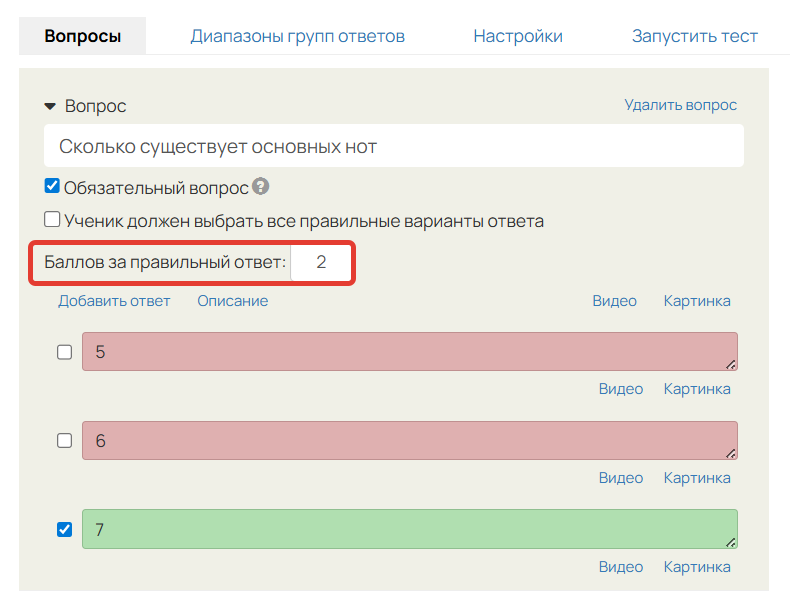
Task: Click the answer field containing 5
Action: point(410,352)
